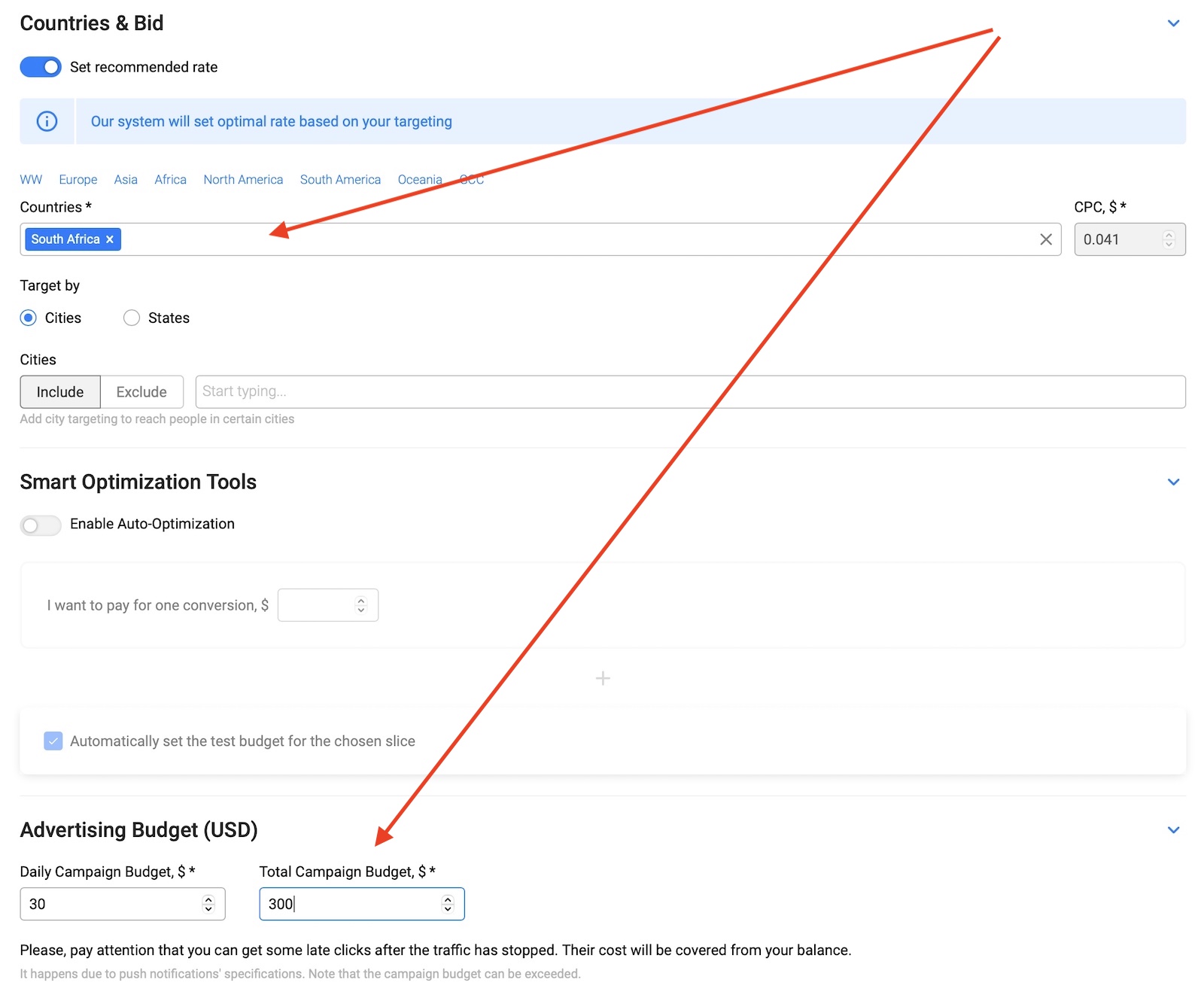Click the Daily Campaign Budget stepper

(208, 904)
